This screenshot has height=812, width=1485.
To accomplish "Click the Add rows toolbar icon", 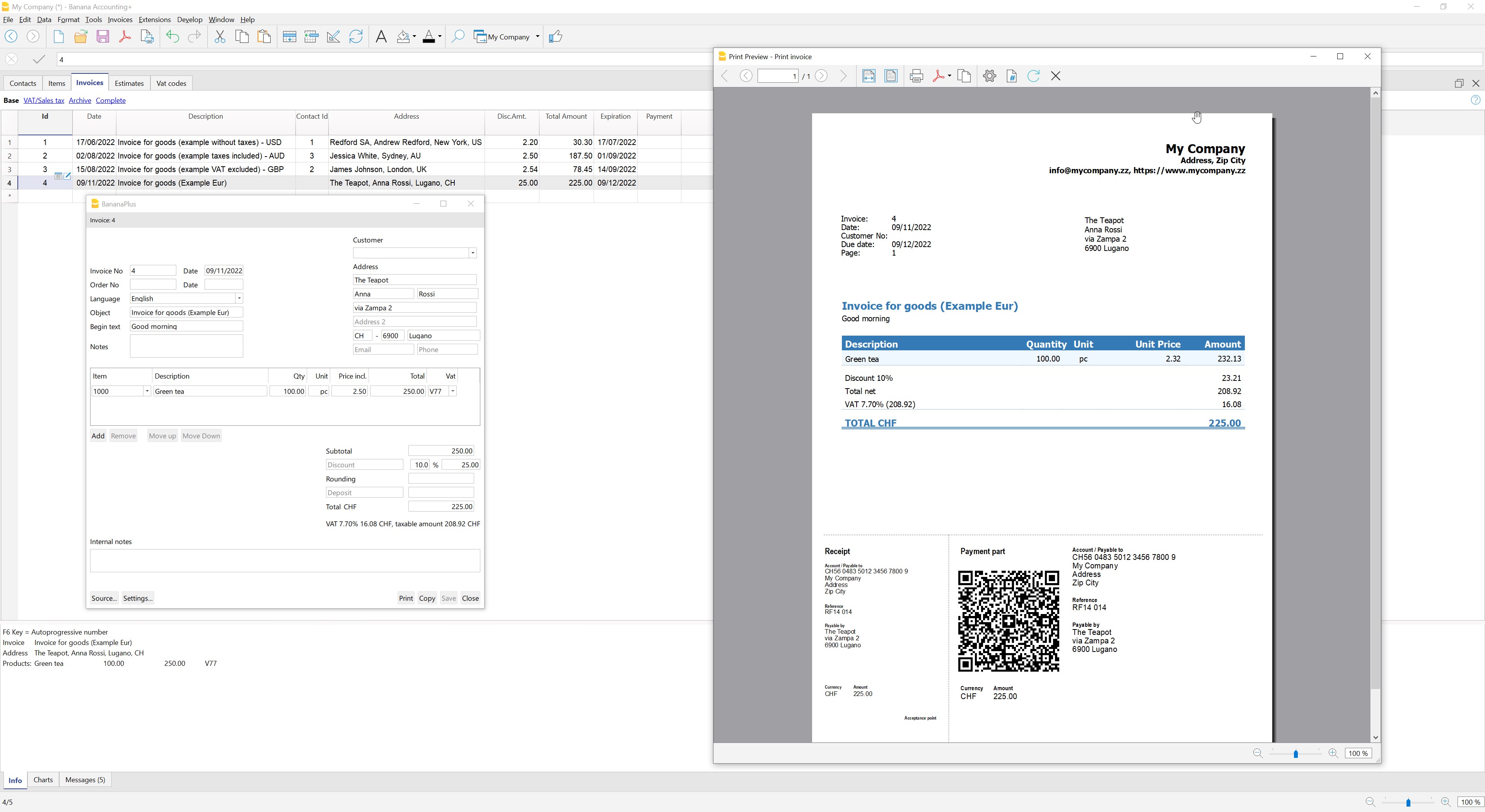I will 289,37.
